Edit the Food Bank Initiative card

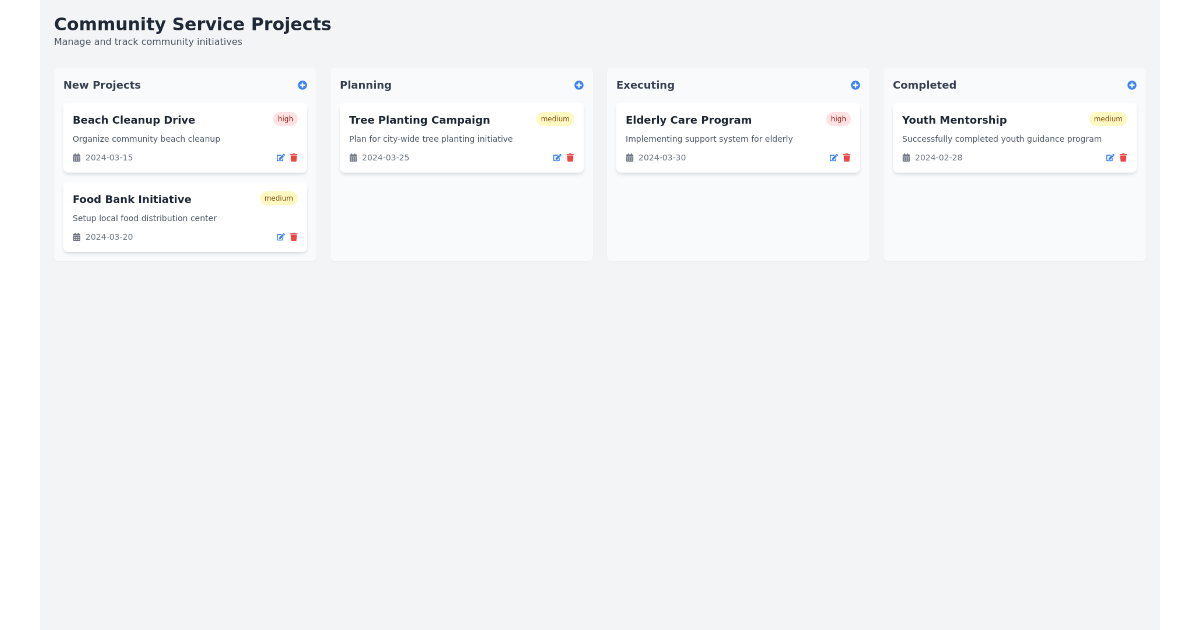point(279,237)
